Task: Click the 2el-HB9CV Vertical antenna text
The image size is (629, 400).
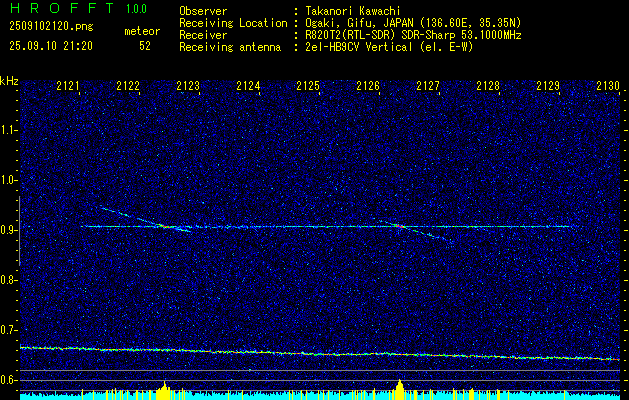Action: 389,47
